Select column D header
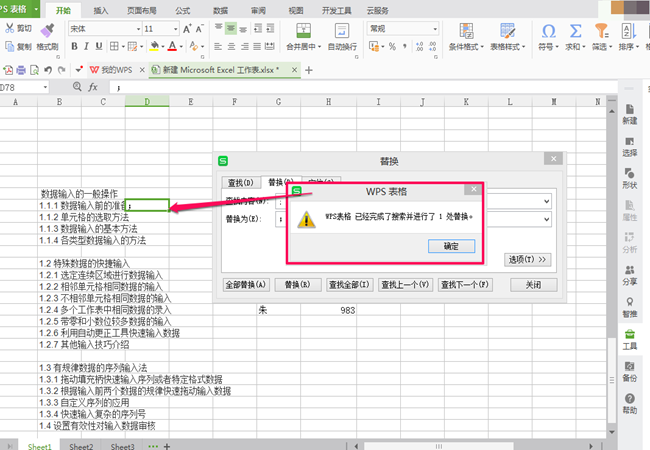Image resolution: width=650 pixels, height=450 pixels. 147,102
